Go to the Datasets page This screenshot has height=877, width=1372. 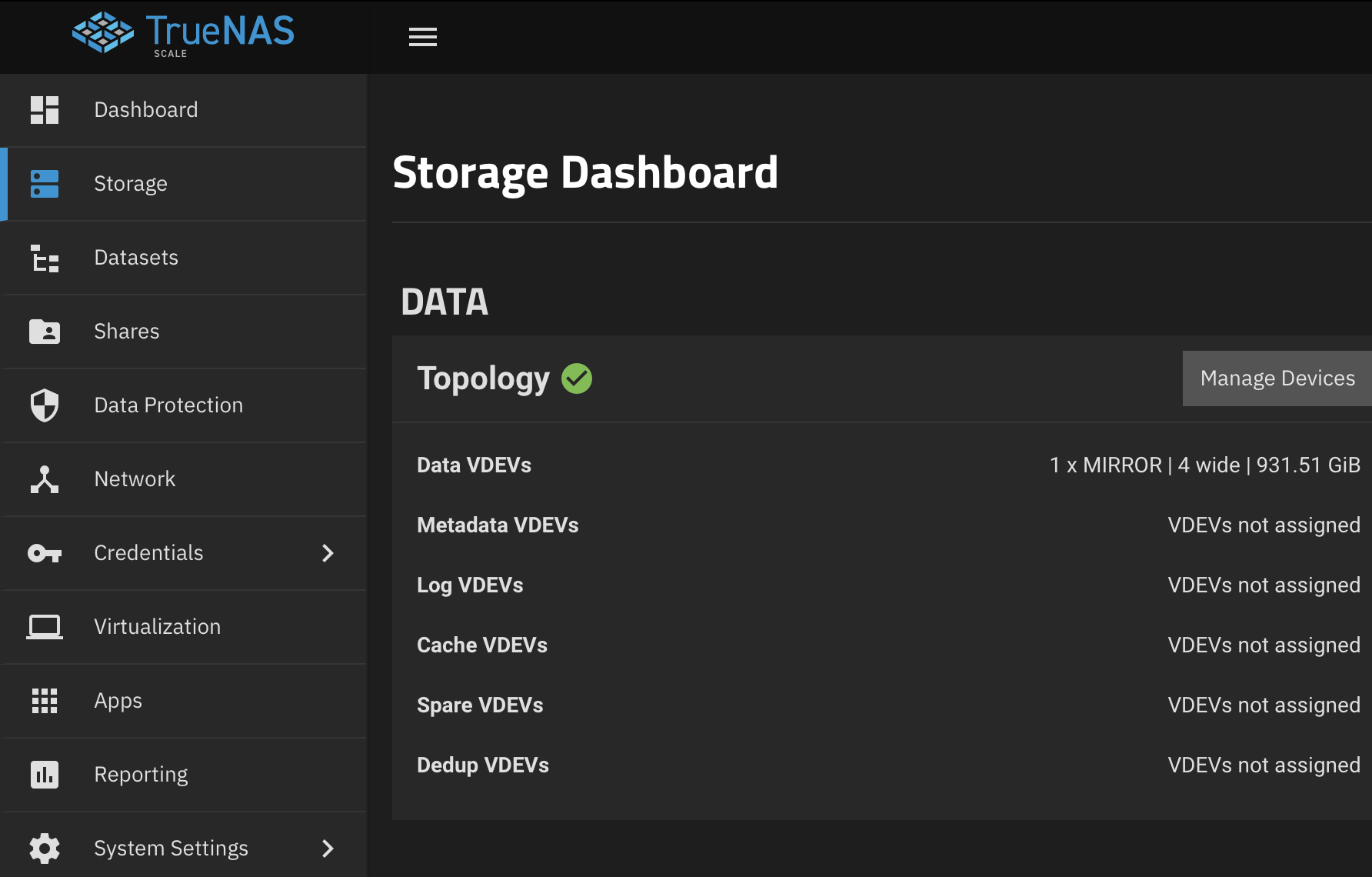click(136, 258)
